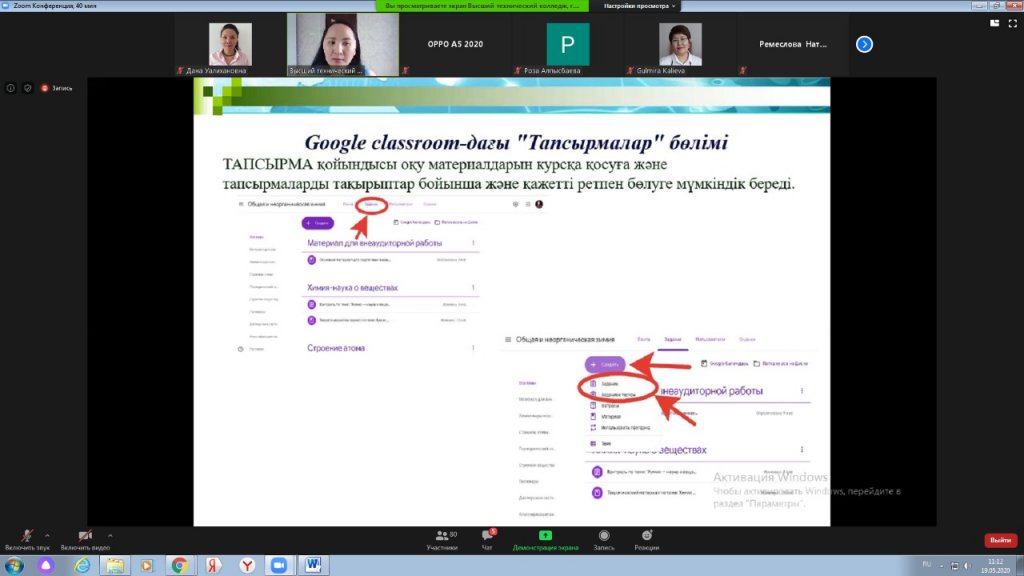Unmute microphone with Включить звук
Screen dimensions: 1024x576
[27, 540]
